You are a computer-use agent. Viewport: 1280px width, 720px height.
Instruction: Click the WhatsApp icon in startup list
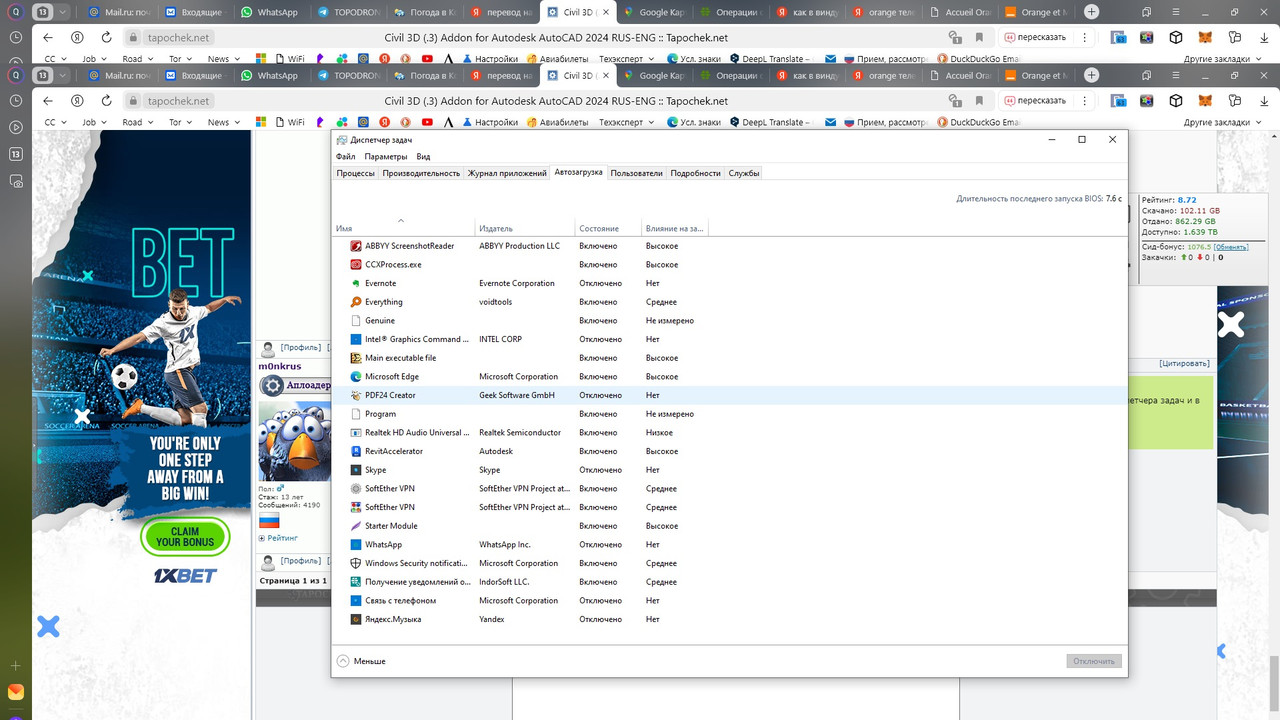coord(355,544)
